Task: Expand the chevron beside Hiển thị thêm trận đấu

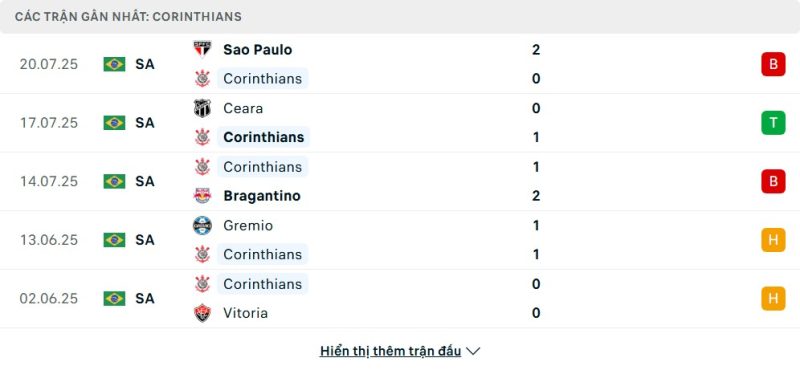Action: coord(473,351)
